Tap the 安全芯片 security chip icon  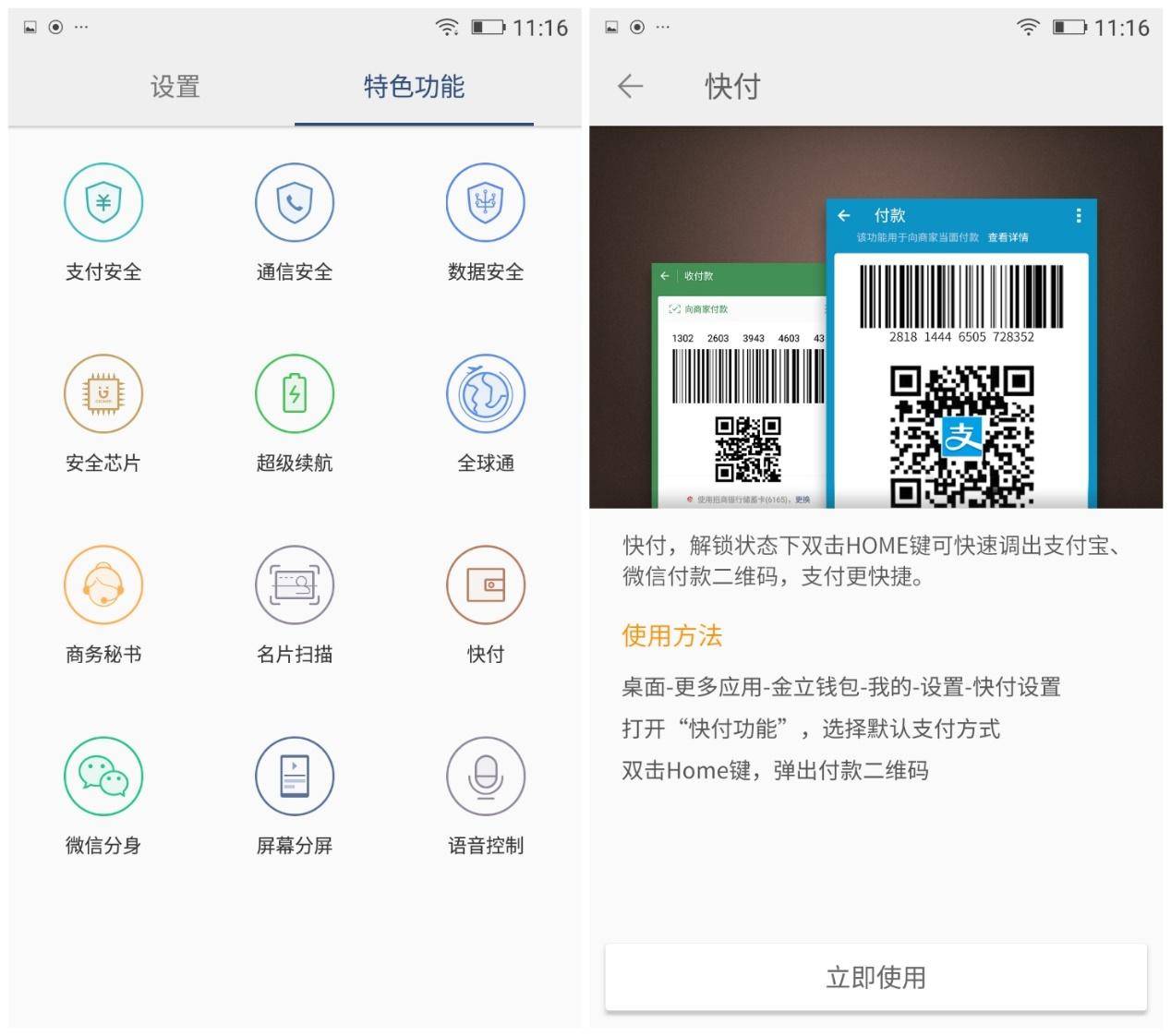click(103, 393)
